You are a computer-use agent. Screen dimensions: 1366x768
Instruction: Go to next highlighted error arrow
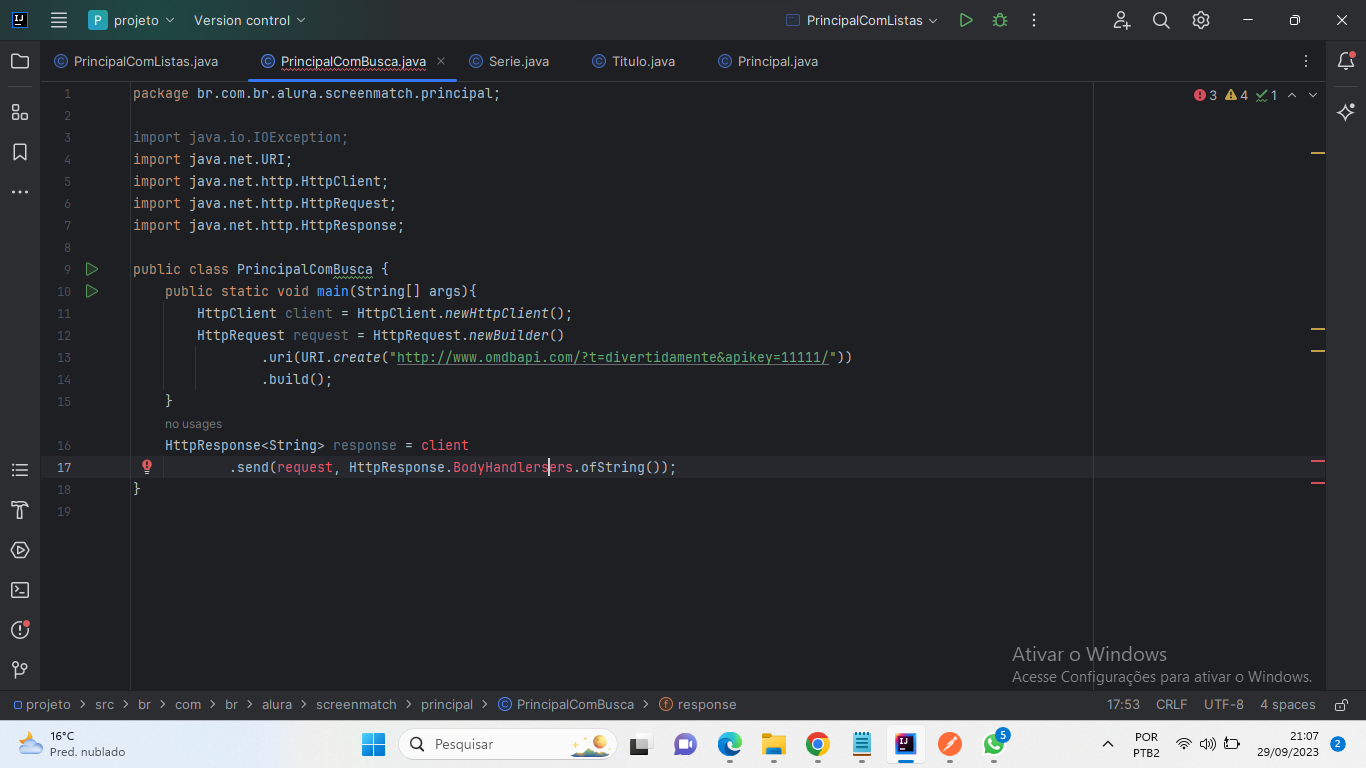1313,95
